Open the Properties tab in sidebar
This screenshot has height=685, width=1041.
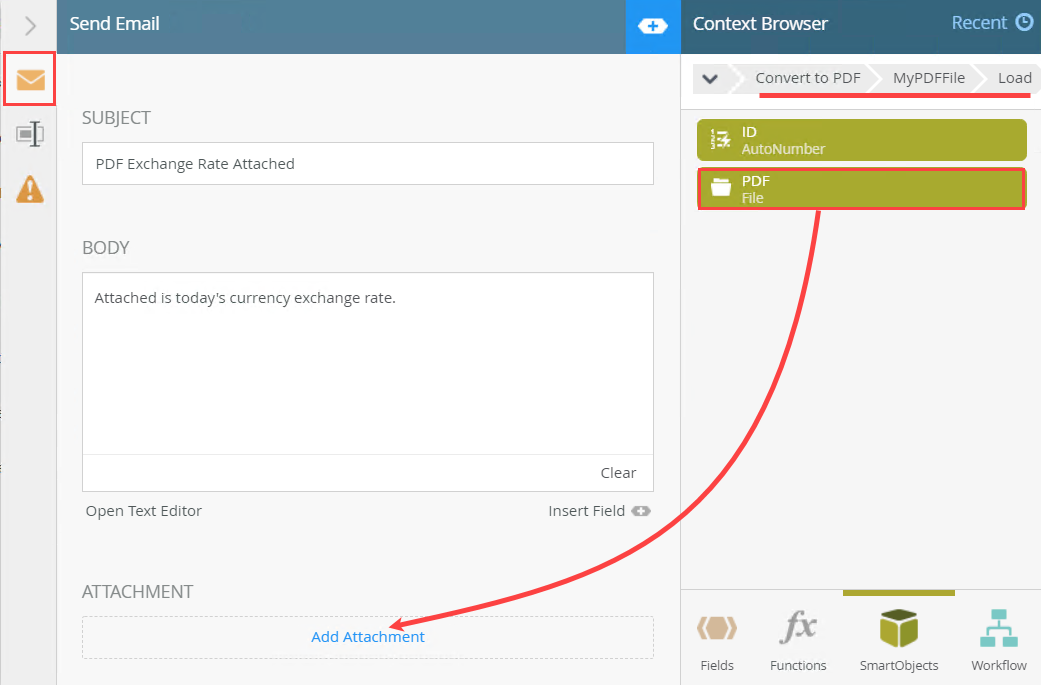pyautogui.click(x=30, y=134)
